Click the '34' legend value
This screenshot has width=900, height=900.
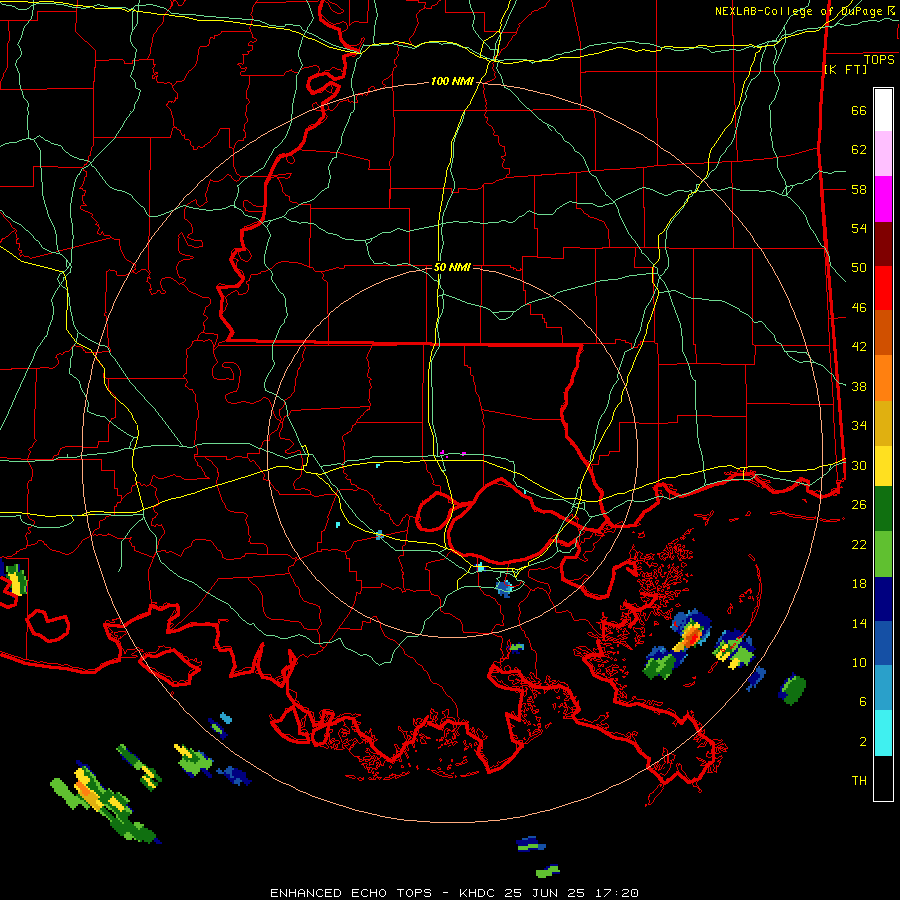click(x=859, y=426)
